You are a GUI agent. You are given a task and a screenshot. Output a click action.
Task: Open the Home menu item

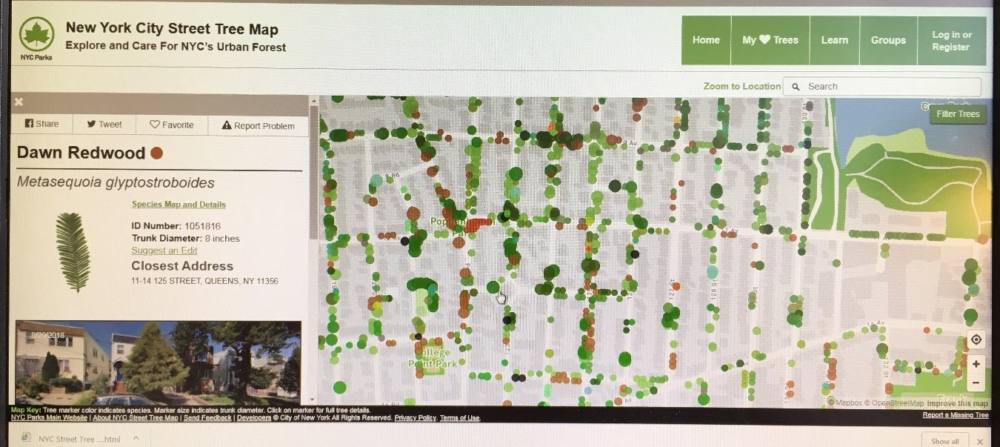[706, 40]
